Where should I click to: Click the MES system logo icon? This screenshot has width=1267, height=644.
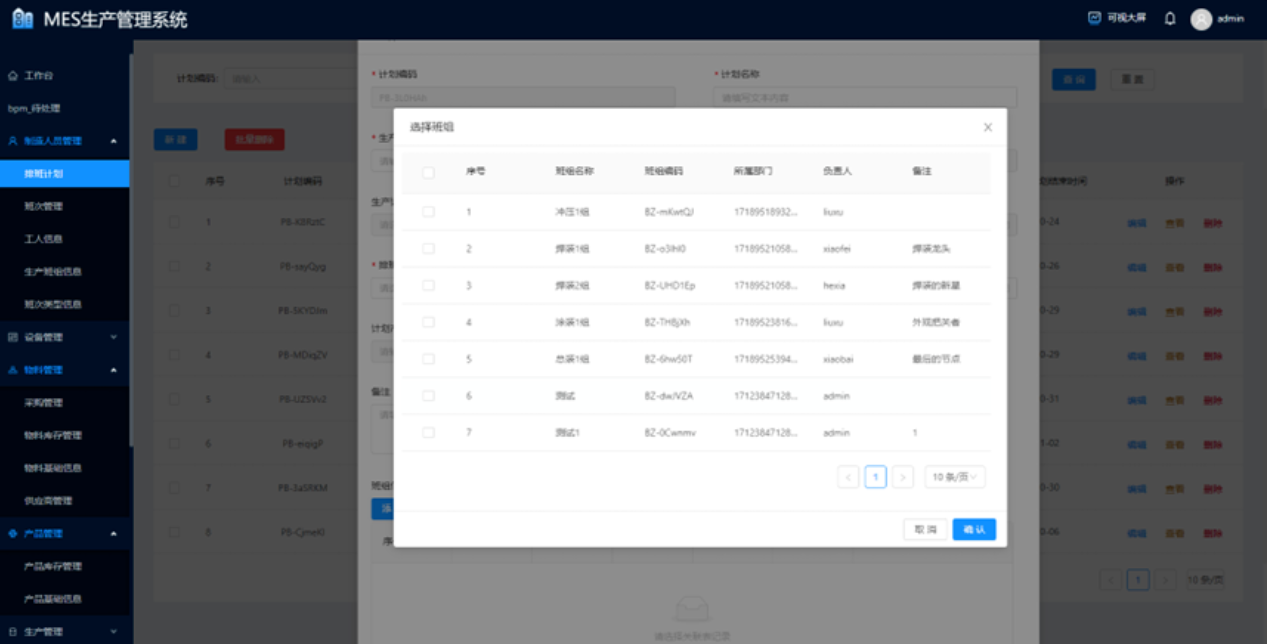tap(22, 19)
